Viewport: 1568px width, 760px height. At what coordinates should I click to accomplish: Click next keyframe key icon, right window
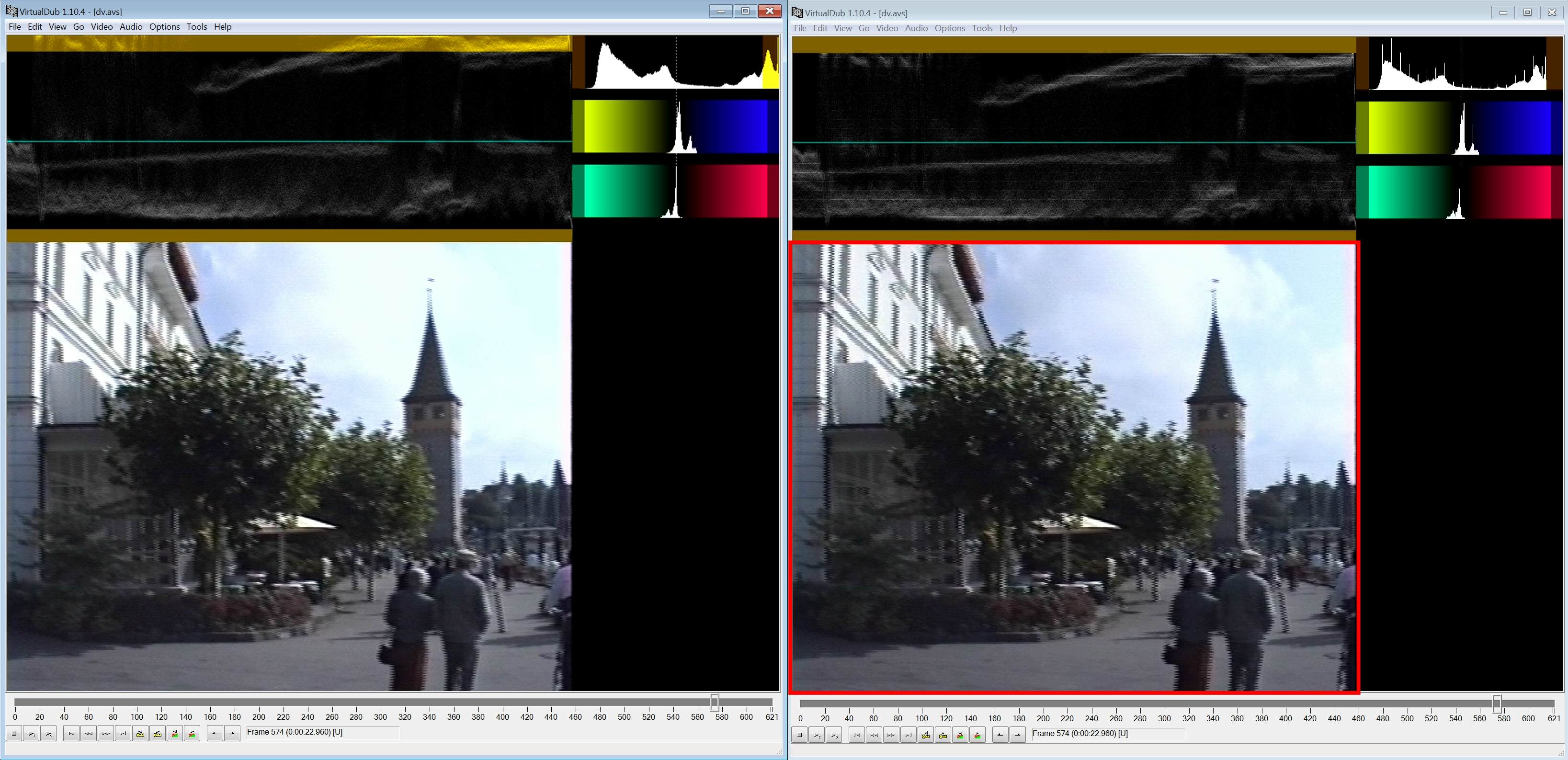click(943, 735)
